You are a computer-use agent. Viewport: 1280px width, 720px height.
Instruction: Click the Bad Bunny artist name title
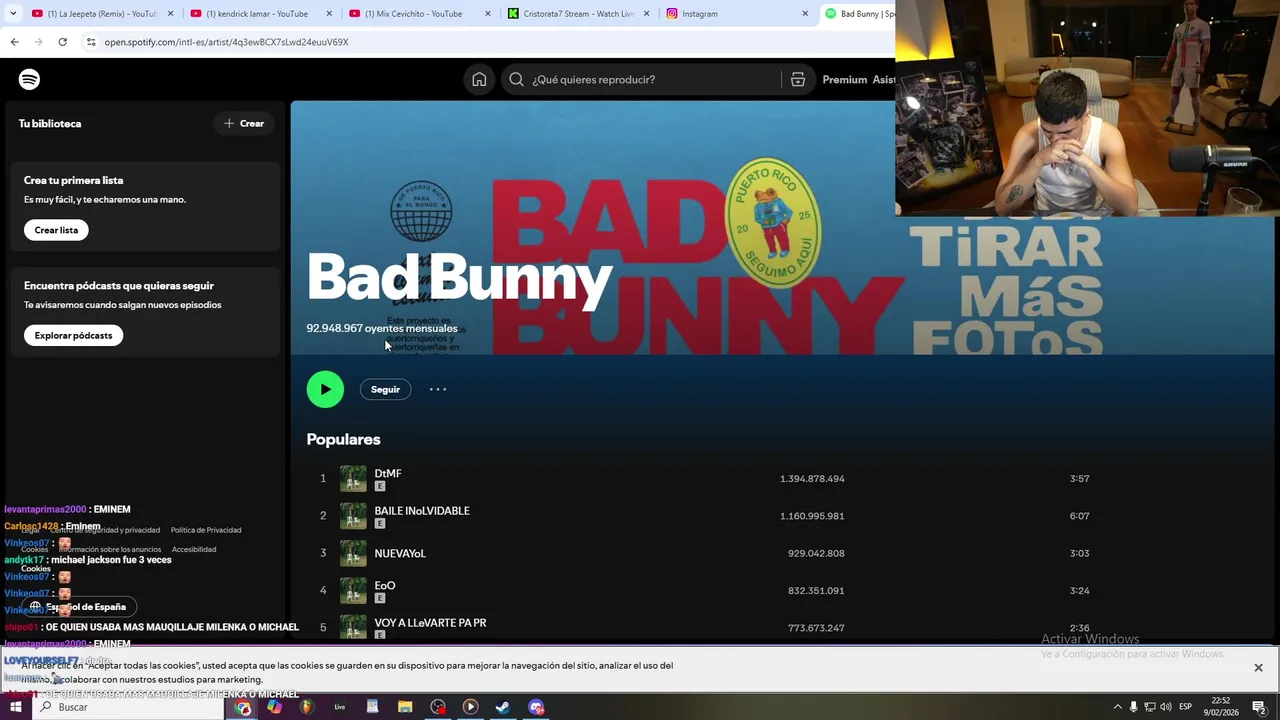tap(459, 277)
